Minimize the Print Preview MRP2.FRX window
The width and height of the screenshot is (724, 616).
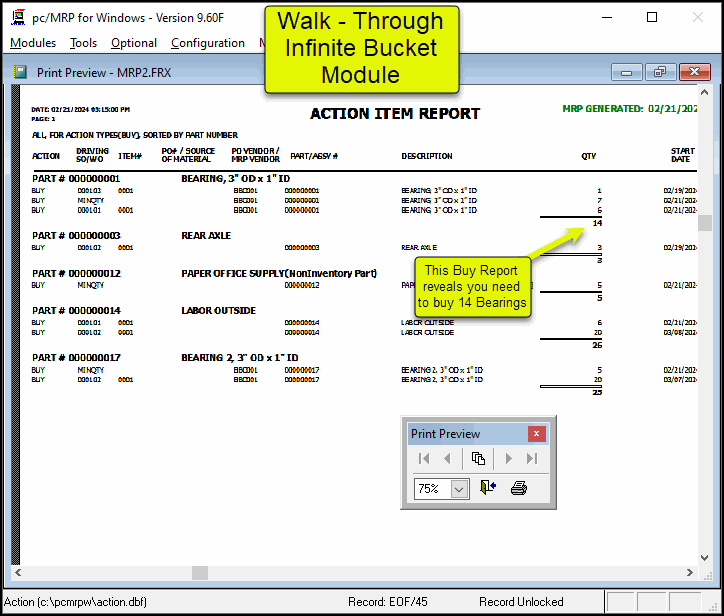627,72
